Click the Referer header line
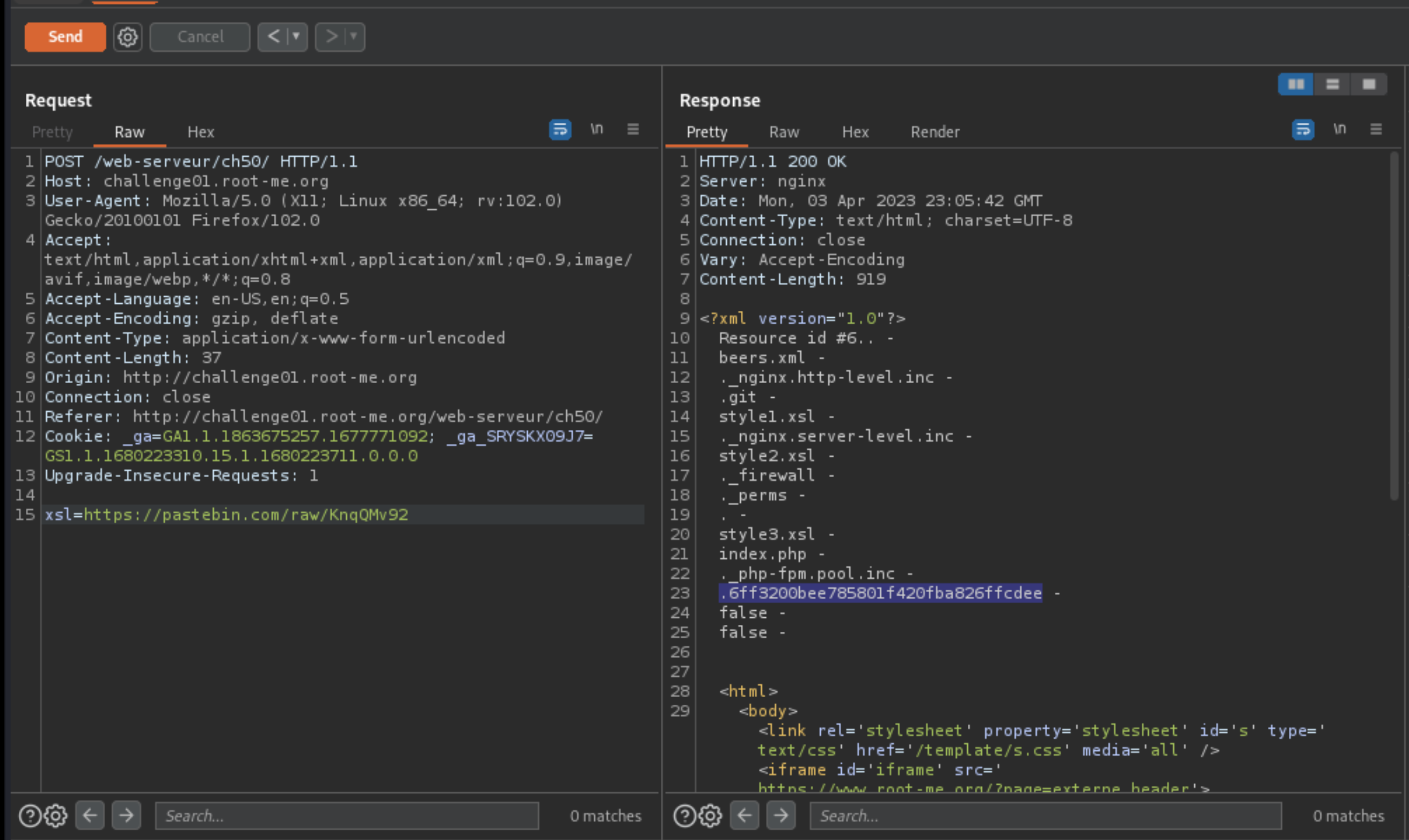Viewport: 1409px width, 840px height. (x=324, y=417)
